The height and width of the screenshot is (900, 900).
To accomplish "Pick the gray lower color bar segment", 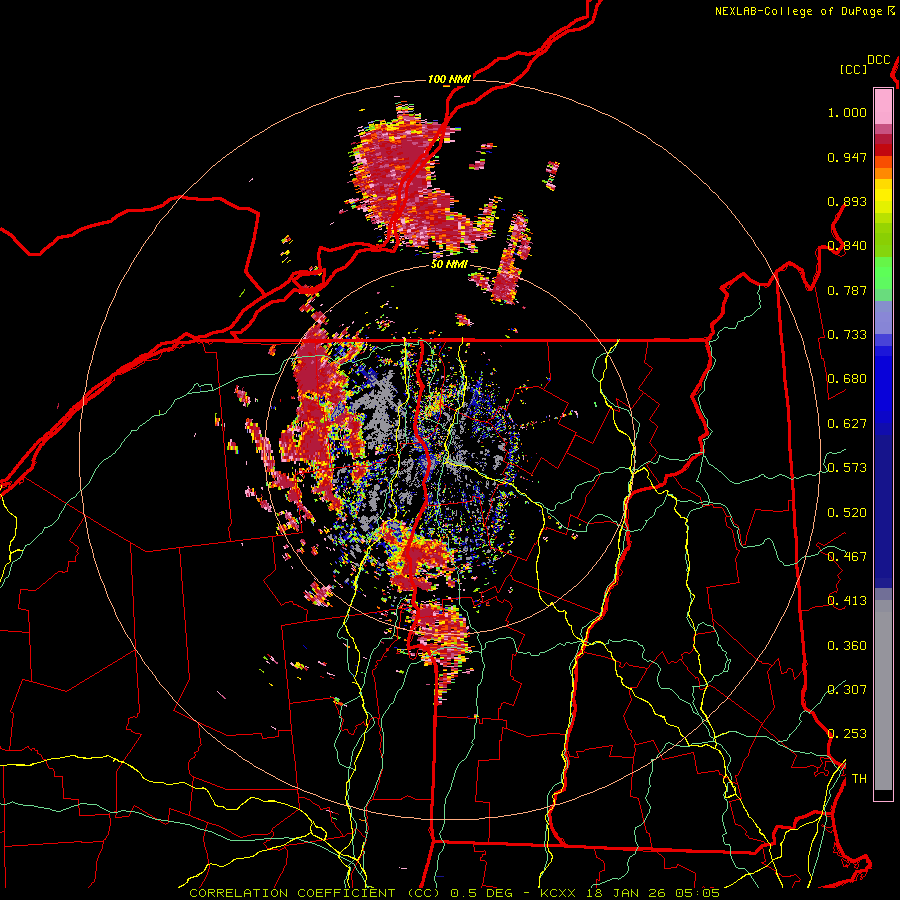I will coord(883,695).
